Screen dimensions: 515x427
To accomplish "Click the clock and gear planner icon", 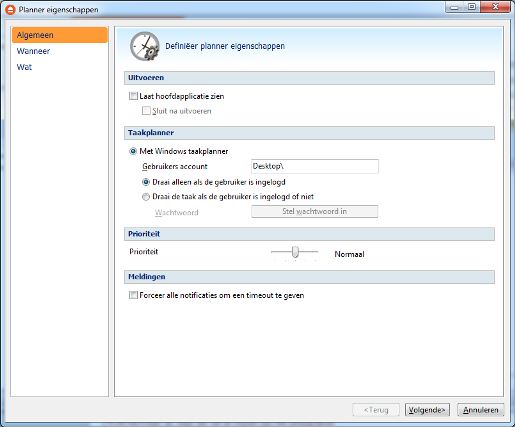I will pos(145,46).
